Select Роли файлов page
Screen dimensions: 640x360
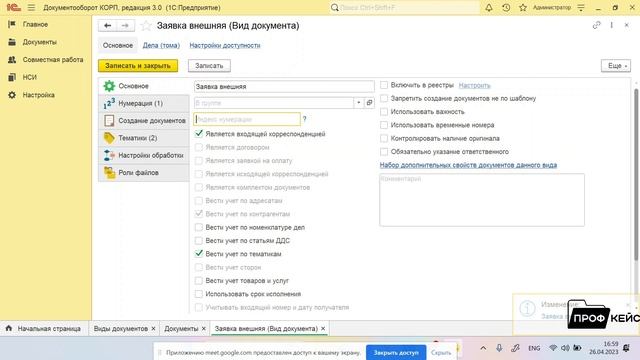coord(144,173)
